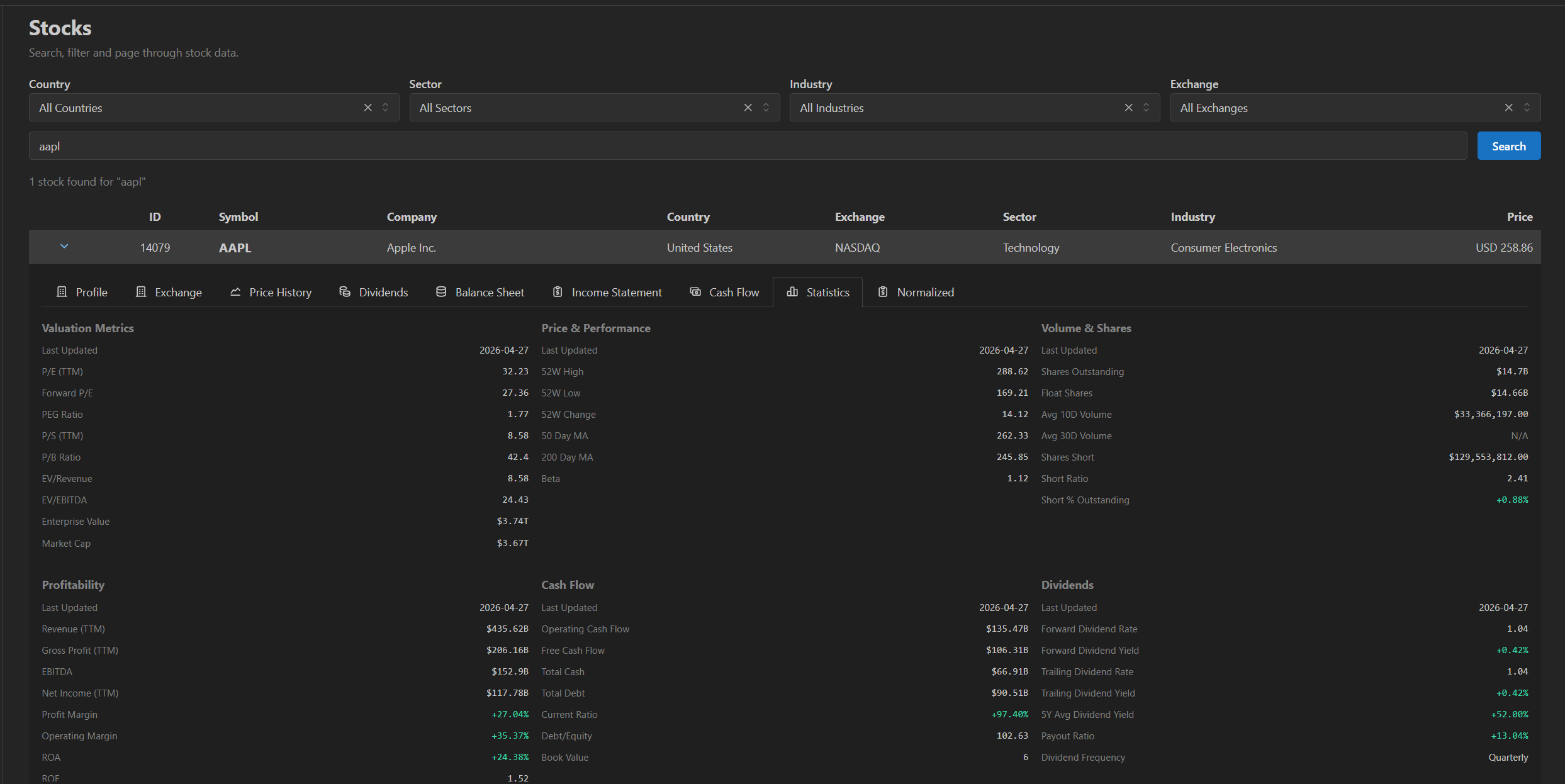Click the Balance Sheet database icon
Image resolution: width=1565 pixels, height=784 pixels.
[441, 292]
